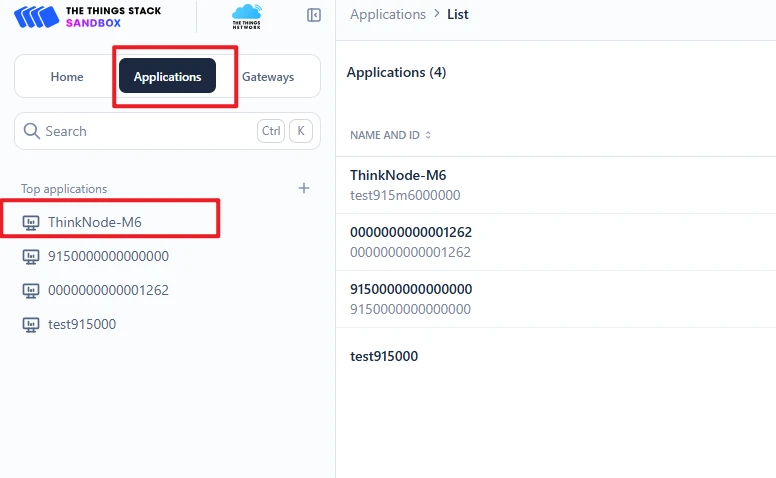Image resolution: width=776 pixels, height=478 pixels.
Task: Open 9150000000000000 row in applications table
Action: pyautogui.click(x=411, y=289)
